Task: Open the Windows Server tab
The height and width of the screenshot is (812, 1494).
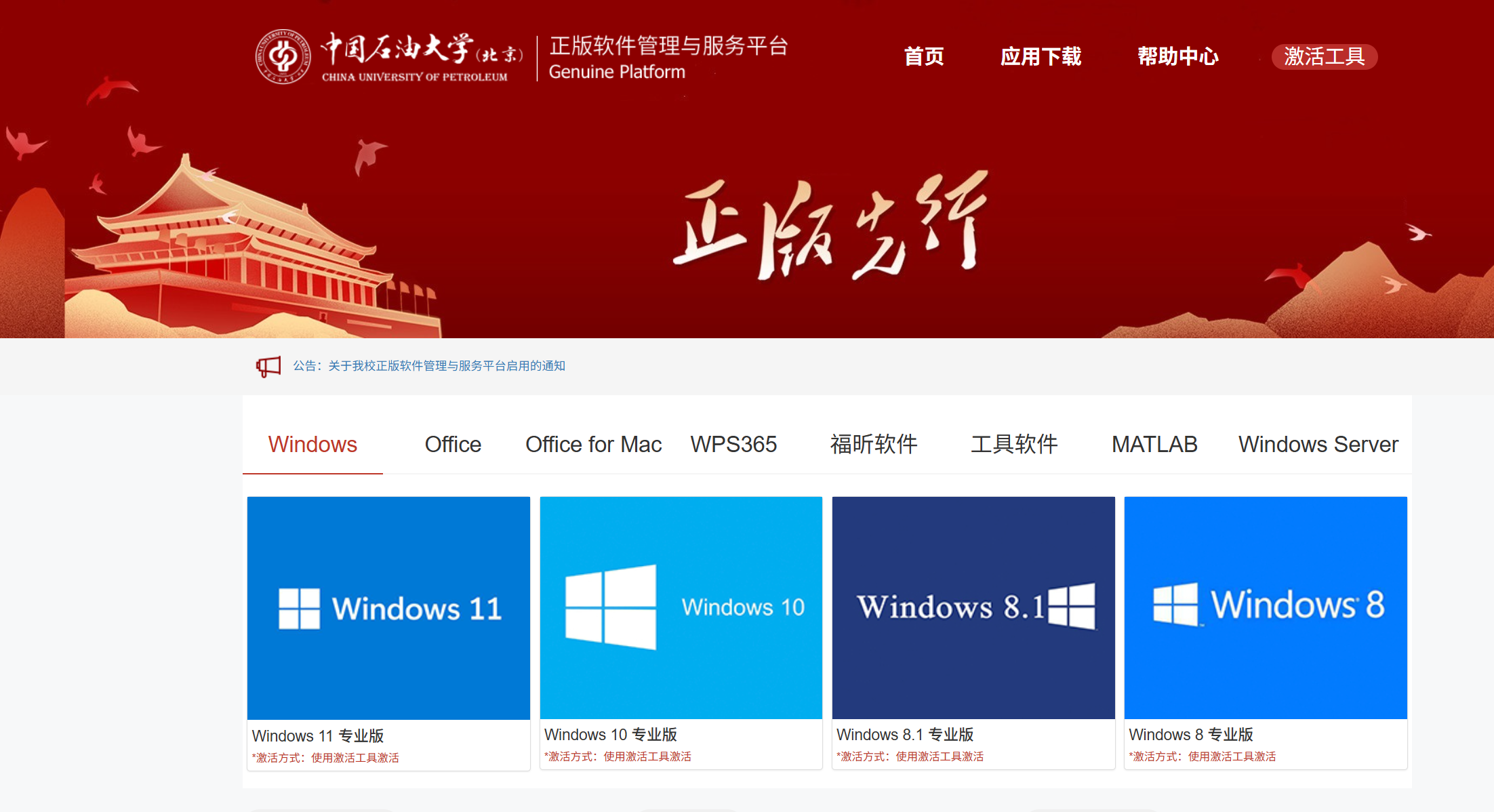Action: pyautogui.click(x=1318, y=445)
